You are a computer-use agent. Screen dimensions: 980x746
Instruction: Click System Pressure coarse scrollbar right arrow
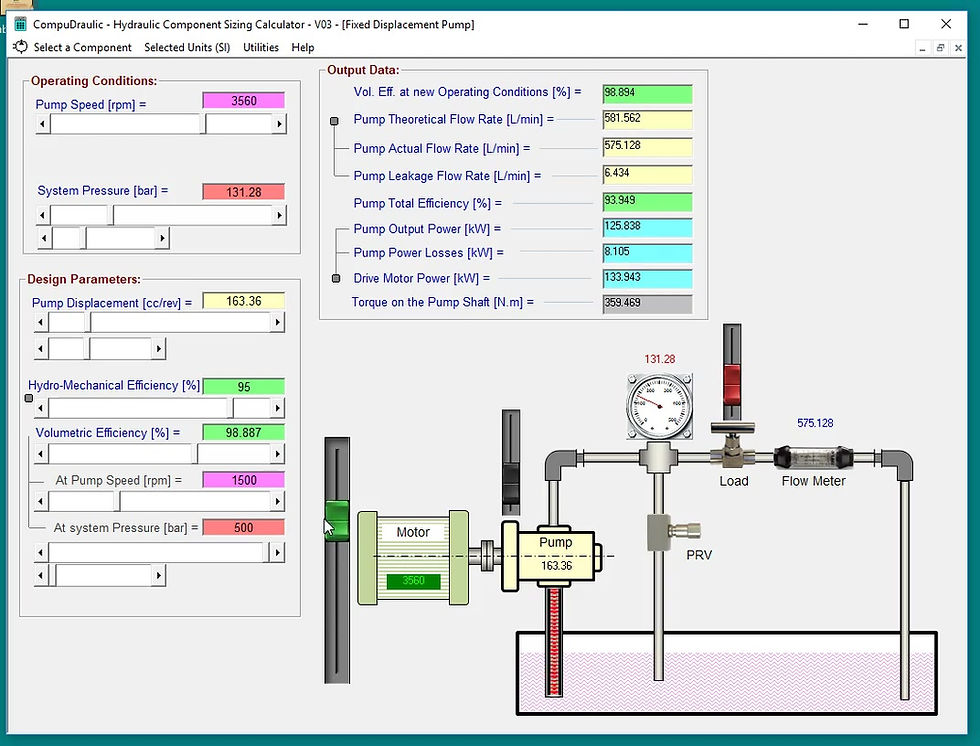point(279,216)
